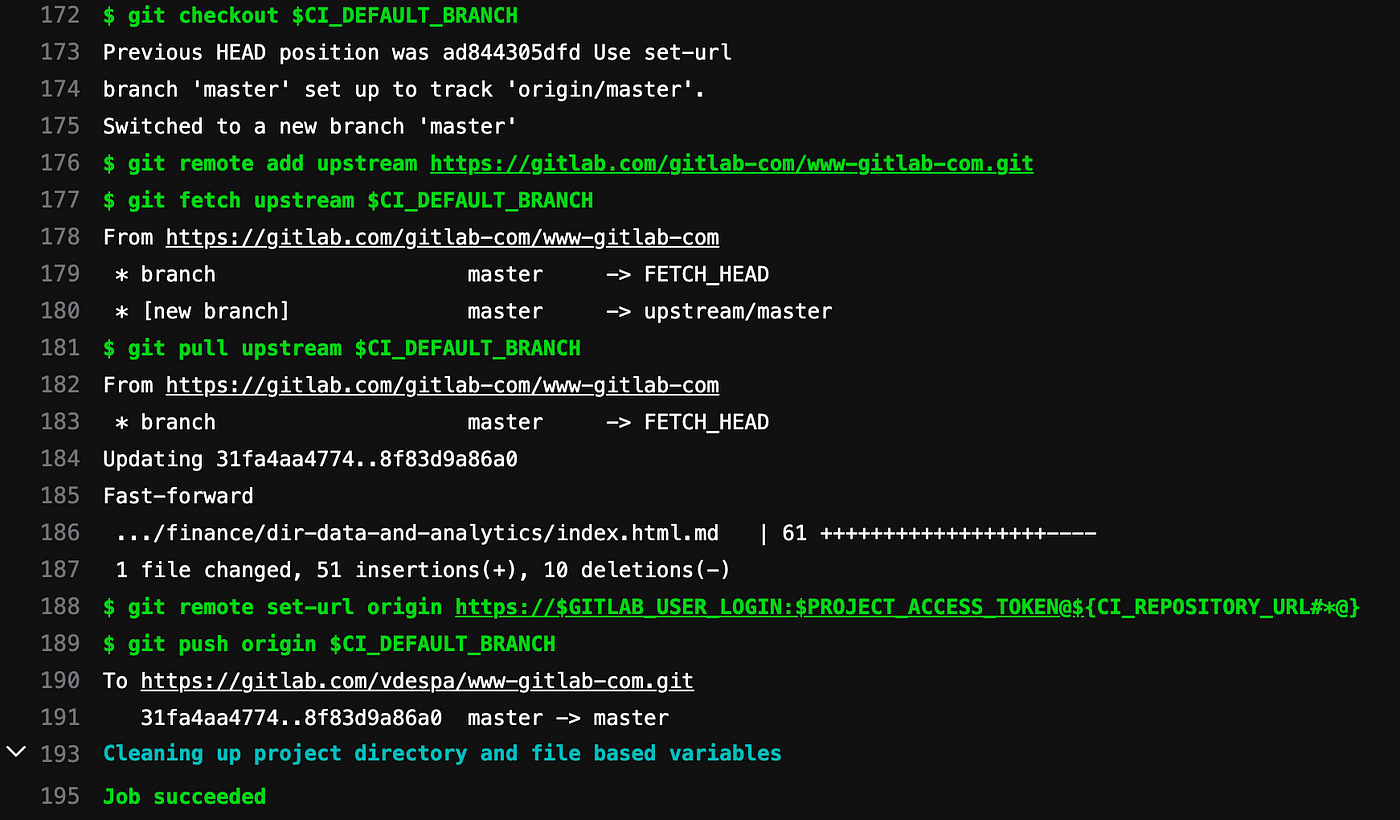Collapse the section chevron at line 193
The height and width of the screenshot is (820, 1400).
(x=16, y=751)
